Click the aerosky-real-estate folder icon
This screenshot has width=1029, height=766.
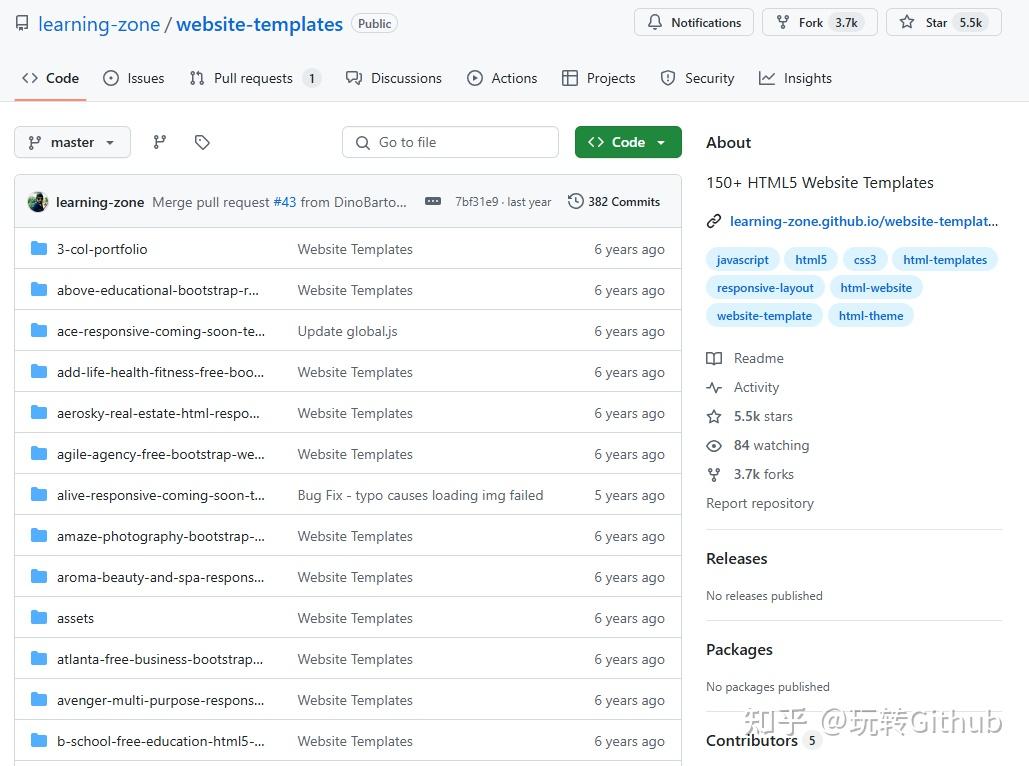pyautogui.click(x=39, y=412)
